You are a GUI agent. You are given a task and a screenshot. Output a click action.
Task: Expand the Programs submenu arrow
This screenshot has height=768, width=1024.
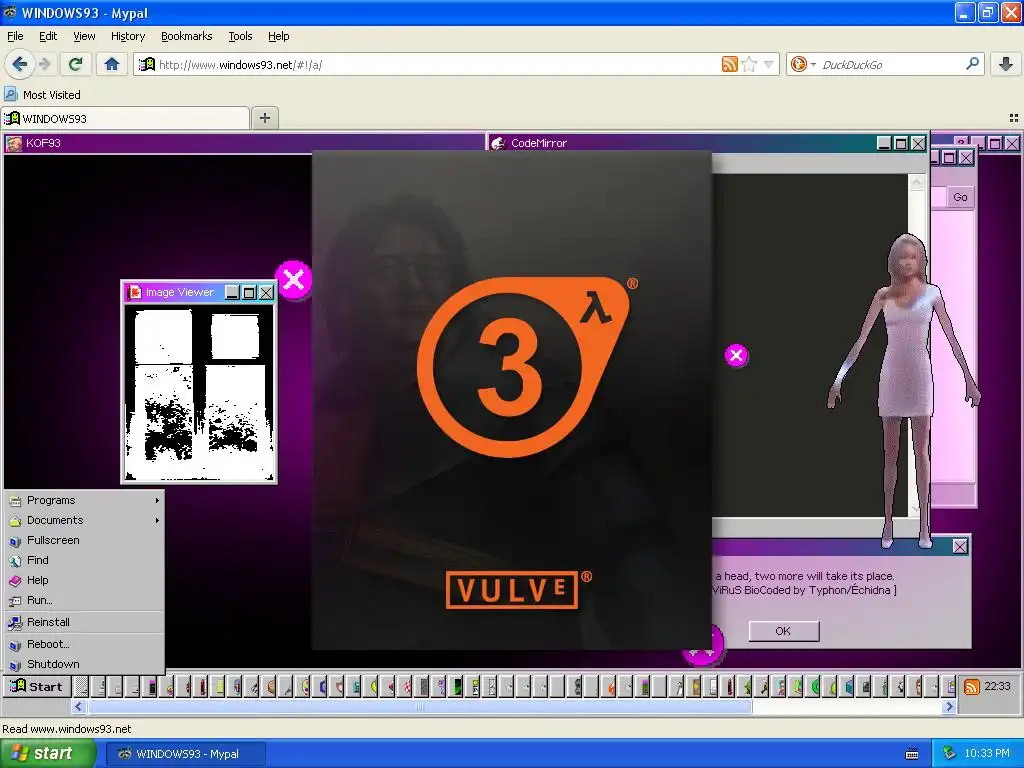(157, 500)
